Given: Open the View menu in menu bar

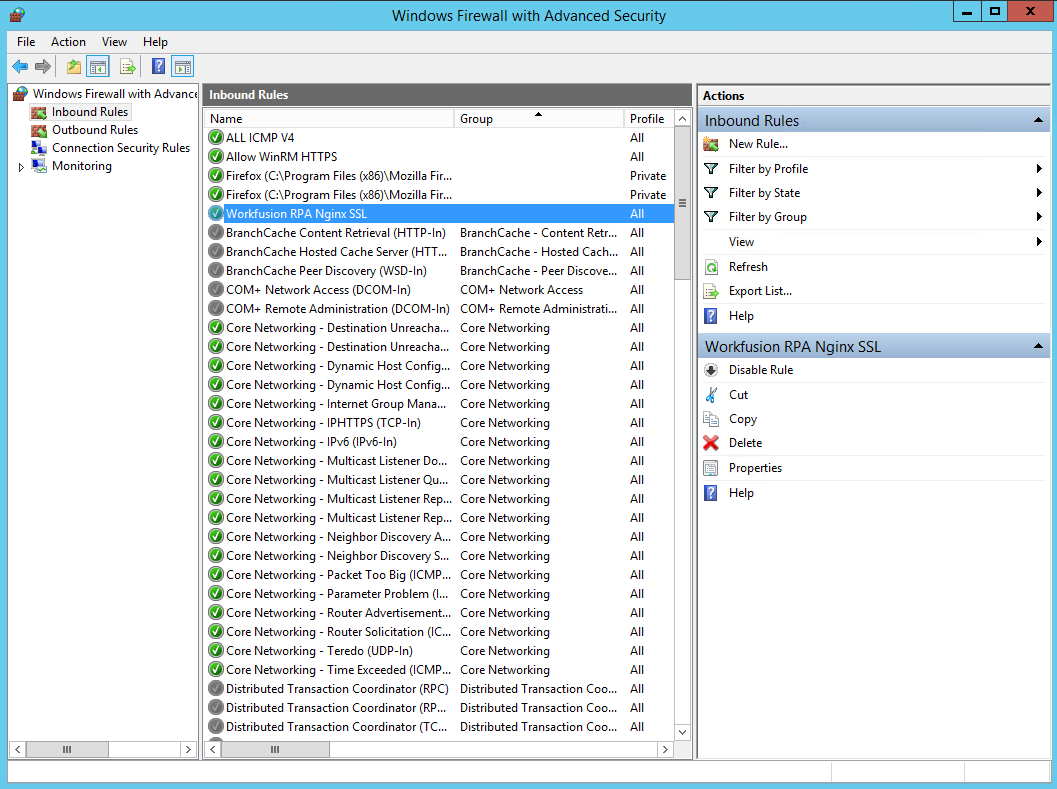Looking at the screenshot, I should point(114,42).
